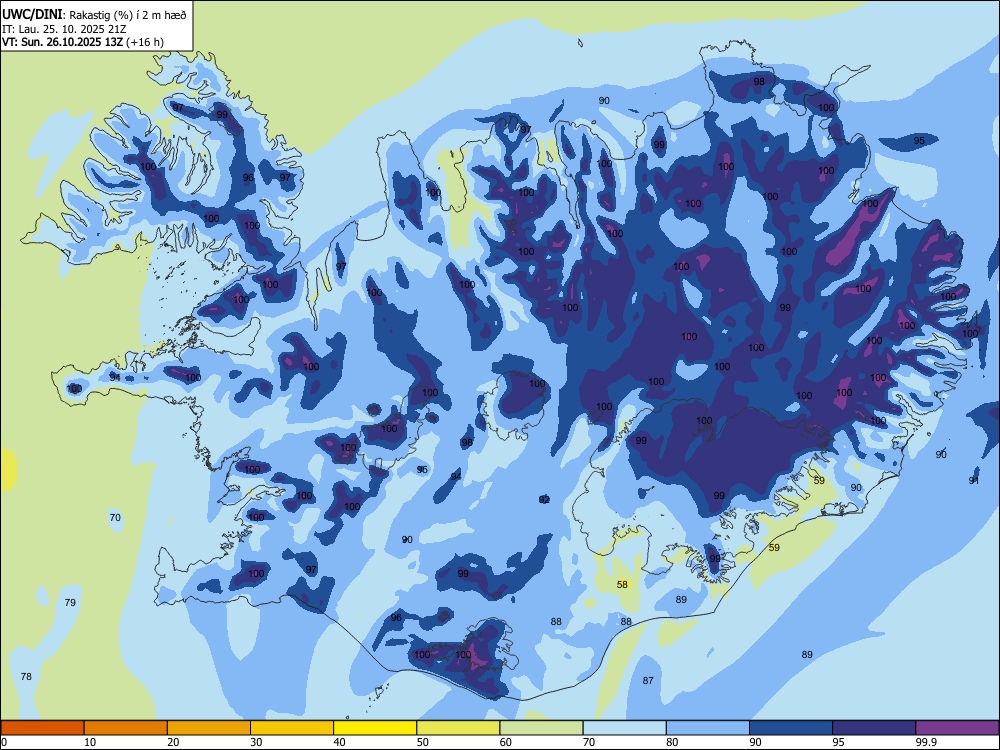Screen dimensions: 1000x750
Task: Select the medium blue 80–90 legend swatch
Action: pos(708,728)
